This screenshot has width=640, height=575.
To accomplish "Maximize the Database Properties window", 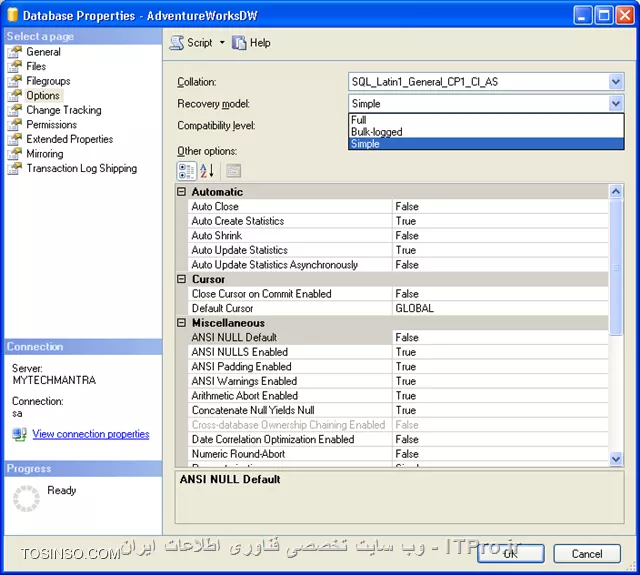I will click(604, 16).
